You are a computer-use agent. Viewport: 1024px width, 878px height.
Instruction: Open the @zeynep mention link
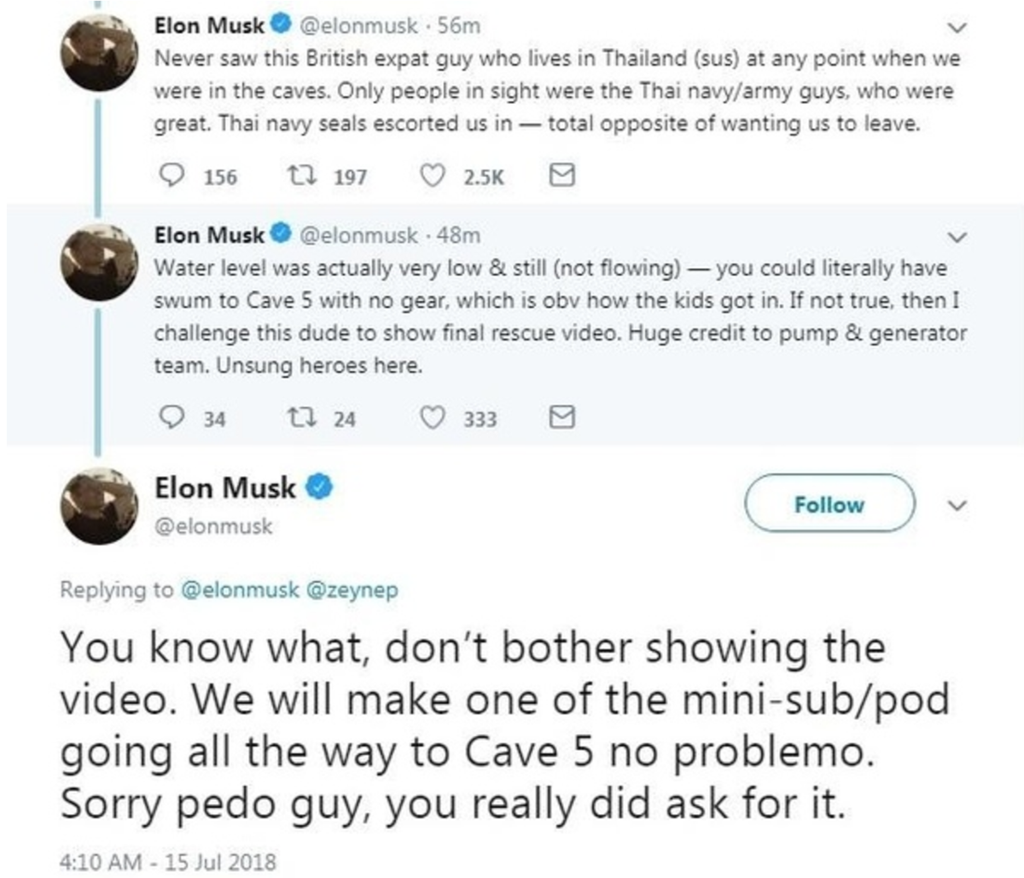click(x=357, y=590)
